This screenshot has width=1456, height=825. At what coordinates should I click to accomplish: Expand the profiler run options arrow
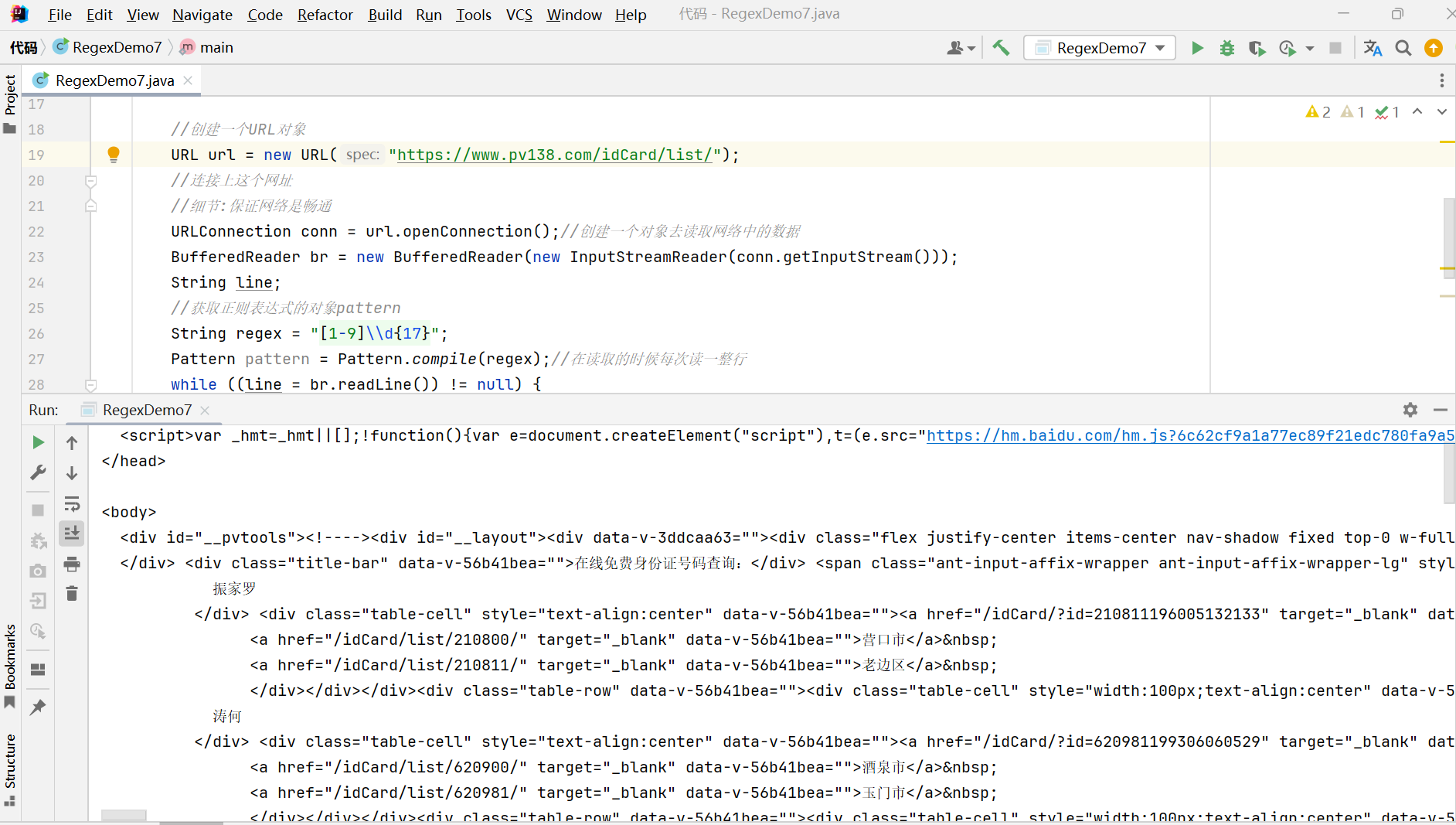pyautogui.click(x=1309, y=48)
